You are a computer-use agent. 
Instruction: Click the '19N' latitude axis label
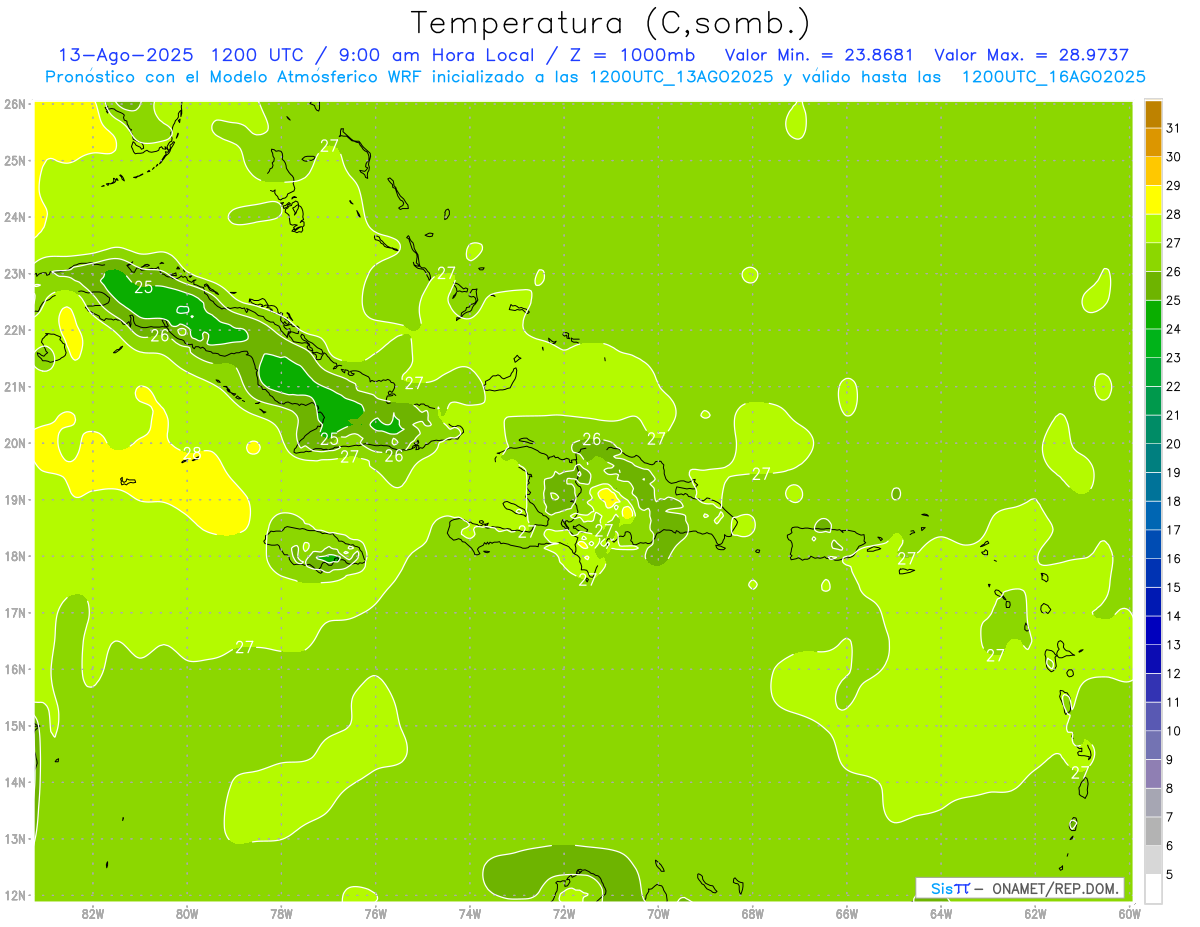14,499
